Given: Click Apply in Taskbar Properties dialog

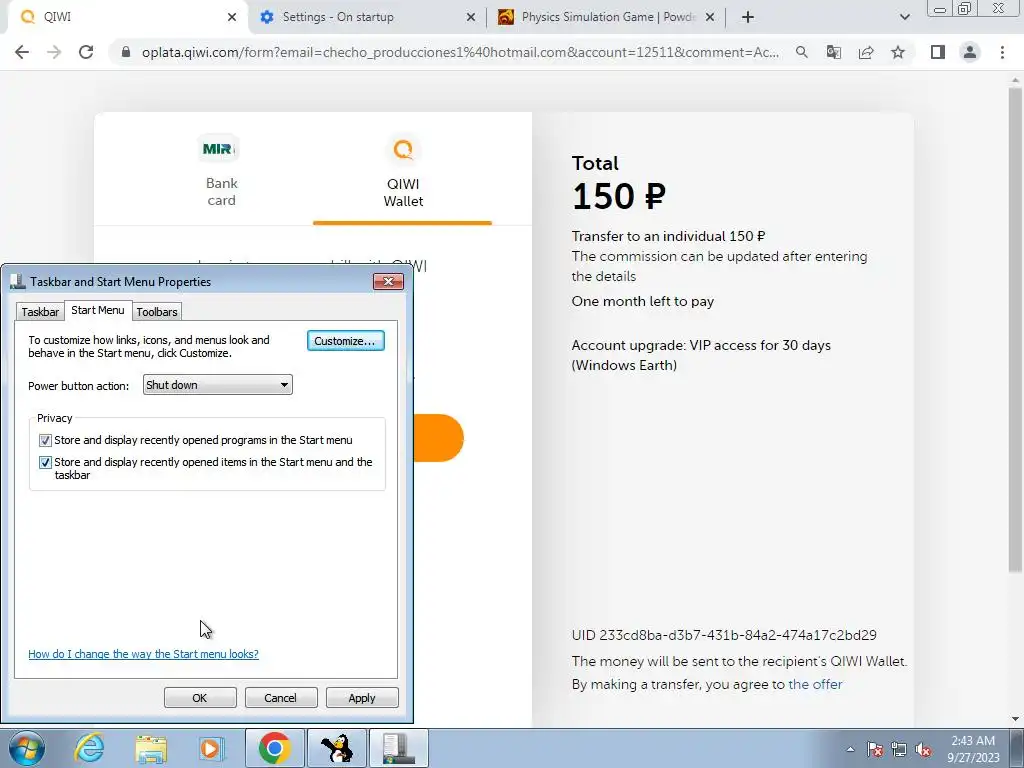Looking at the screenshot, I should (x=362, y=697).
